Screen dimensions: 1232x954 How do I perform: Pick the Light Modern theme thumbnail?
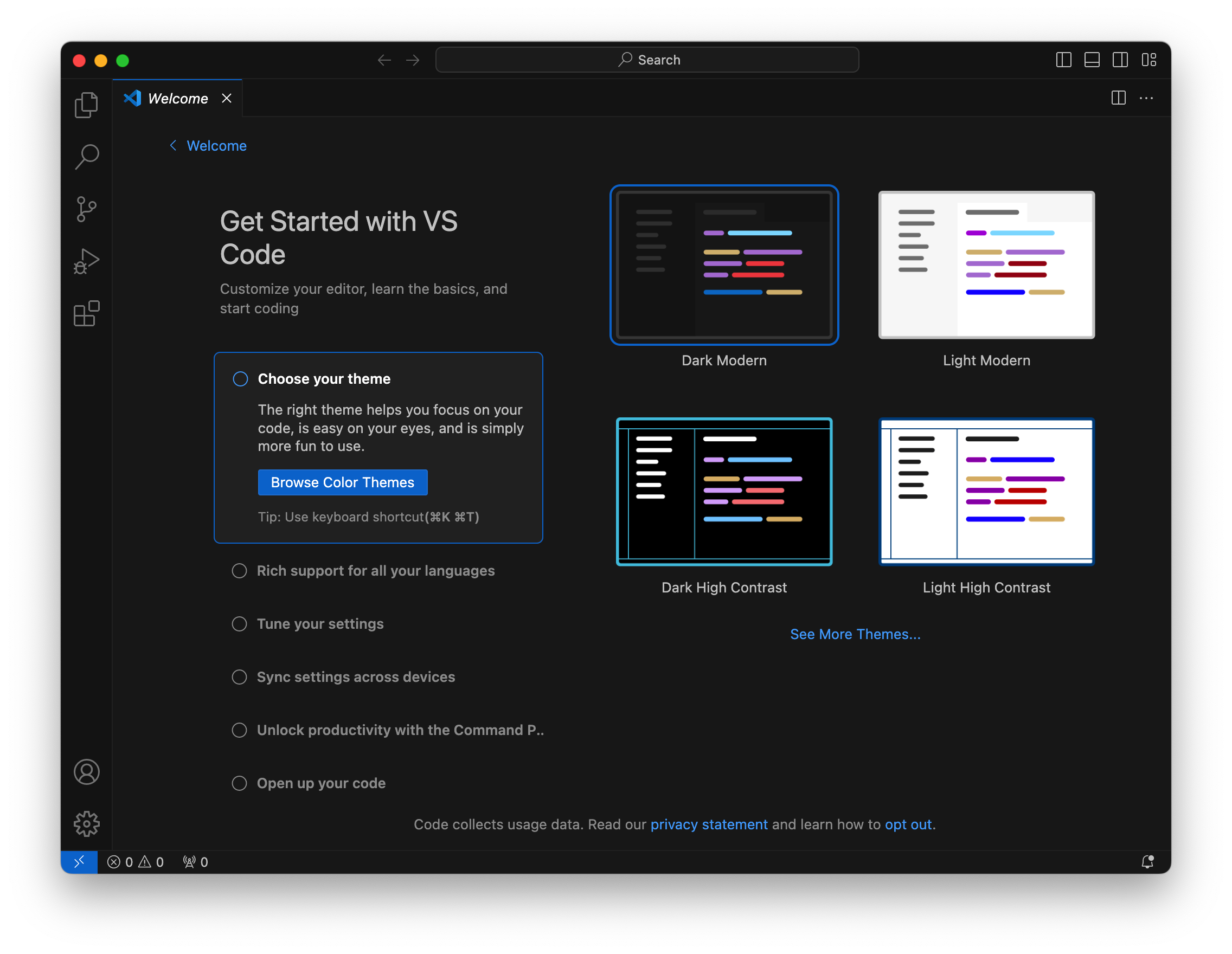[x=986, y=265]
